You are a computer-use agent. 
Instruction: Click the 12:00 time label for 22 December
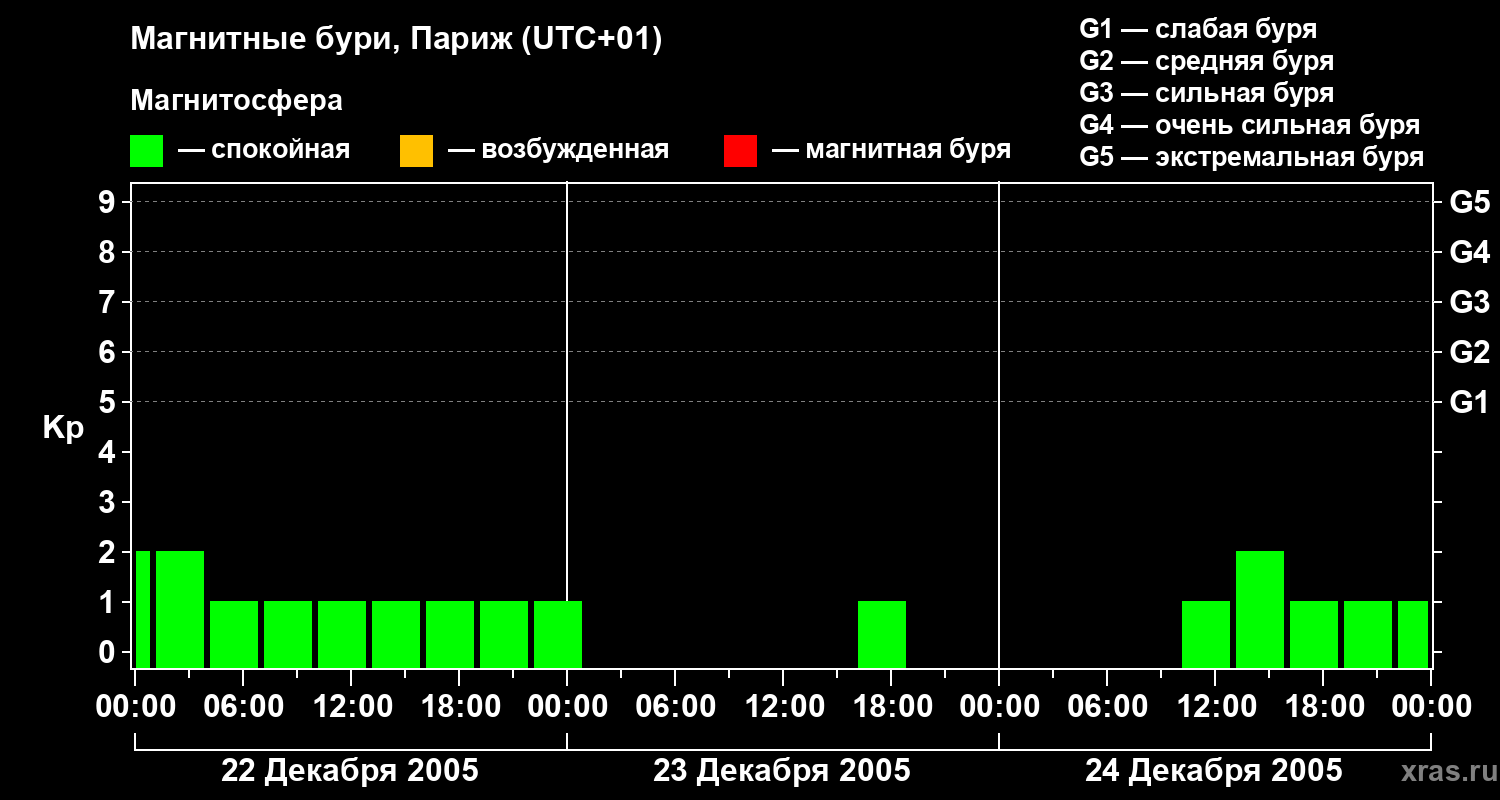[x=351, y=706]
